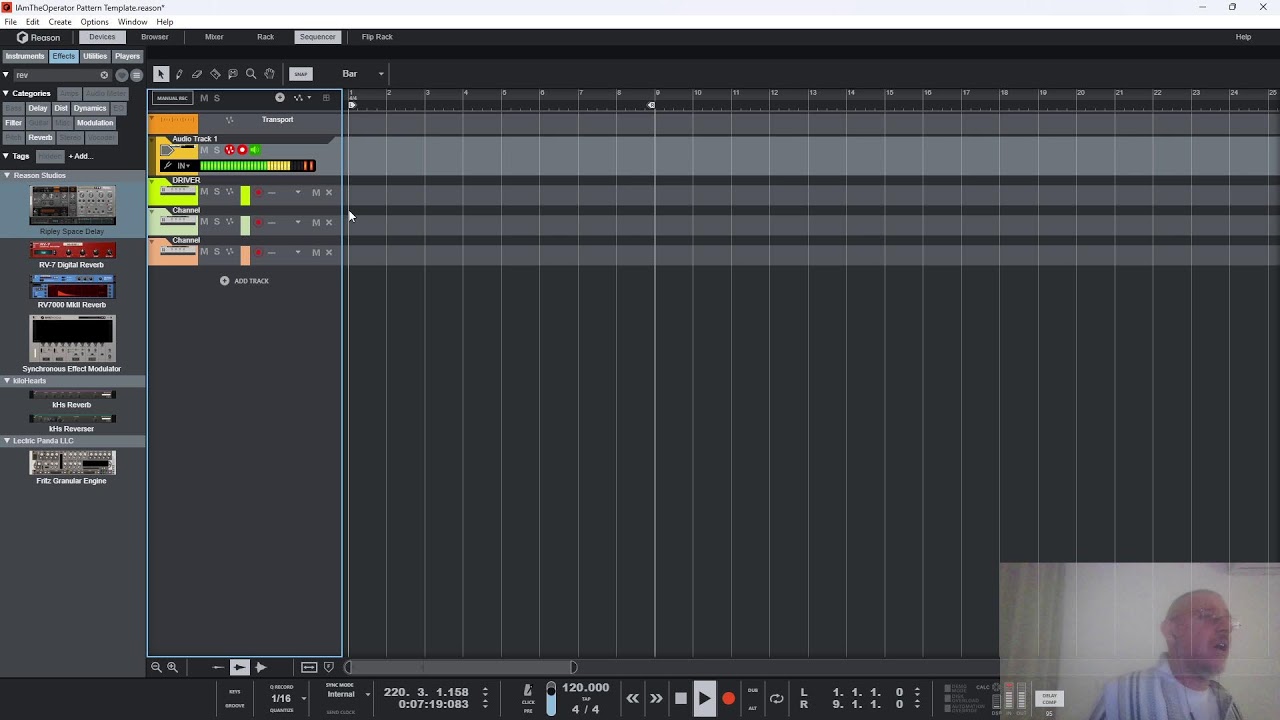Click the add track plus icon in header
The width and height of the screenshot is (1280, 720).
(280, 98)
